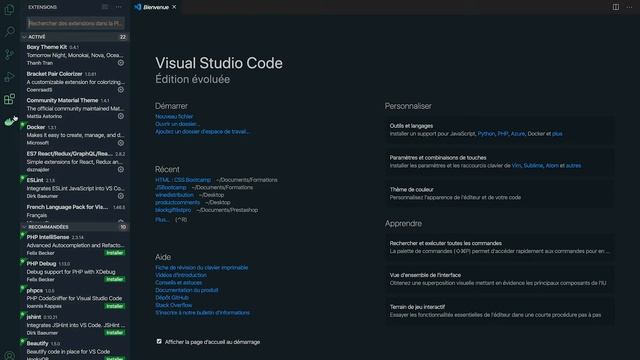Screen dimensions: 640x360
Task: Open recent 'HTML - CSS Bootcamp' folder
Action: (x=183, y=180)
